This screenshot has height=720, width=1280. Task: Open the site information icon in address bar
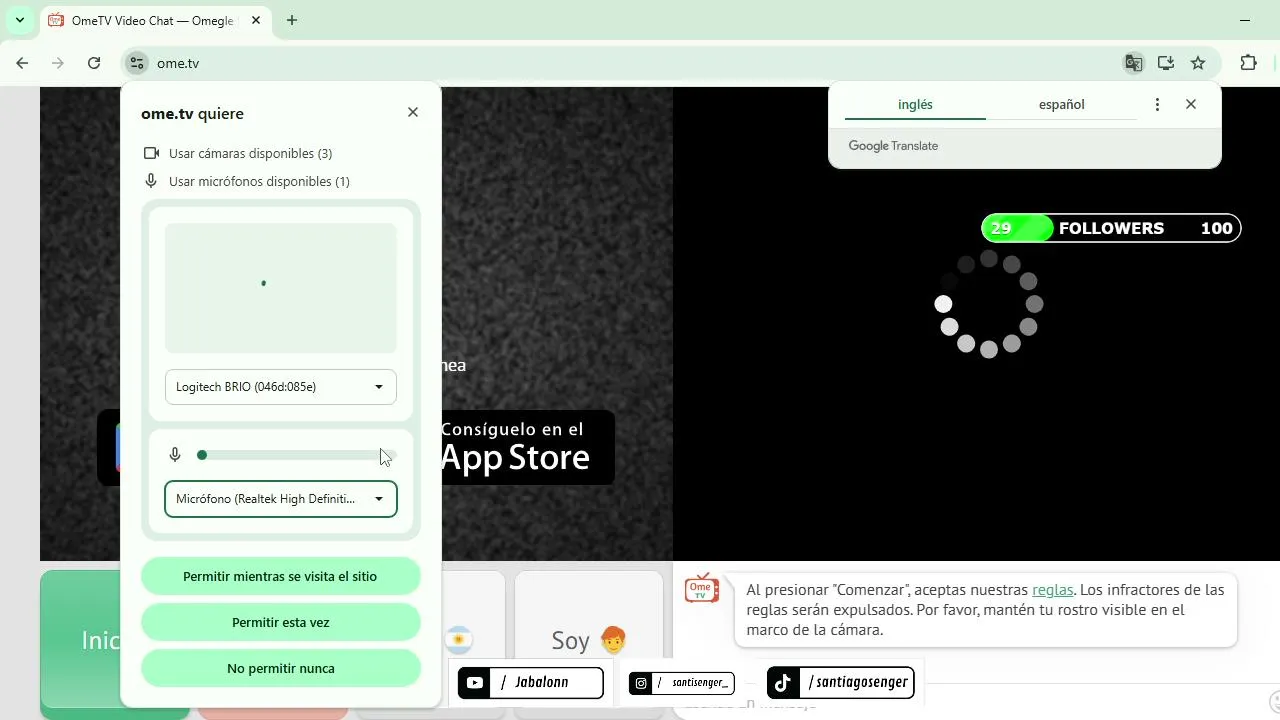[137, 63]
